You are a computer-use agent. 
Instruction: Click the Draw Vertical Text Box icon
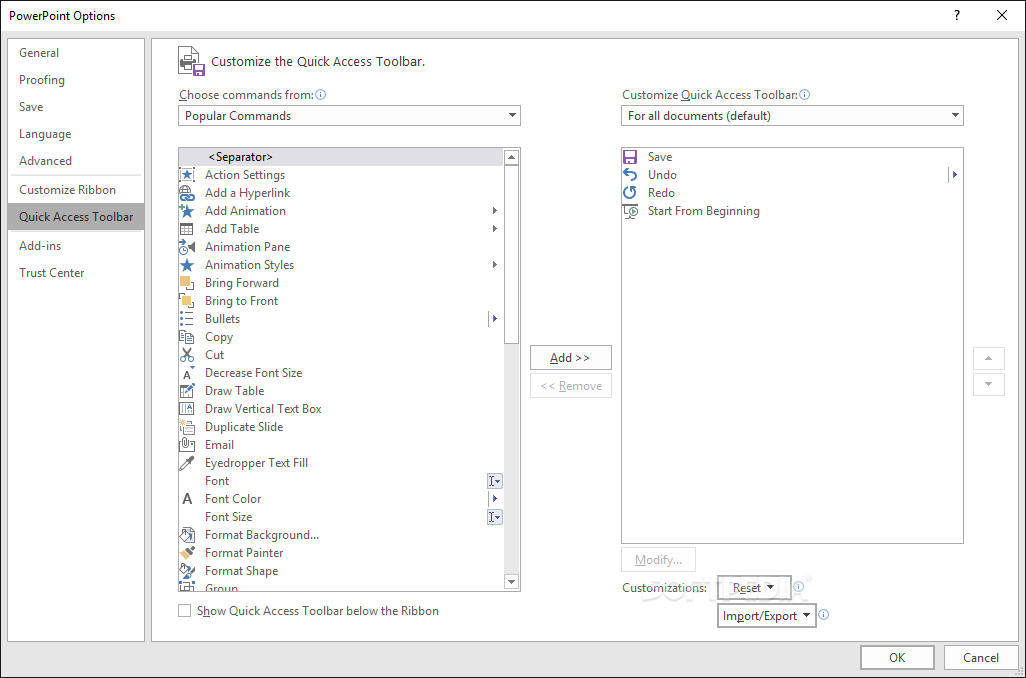pyautogui.click(x=187, y=409)
